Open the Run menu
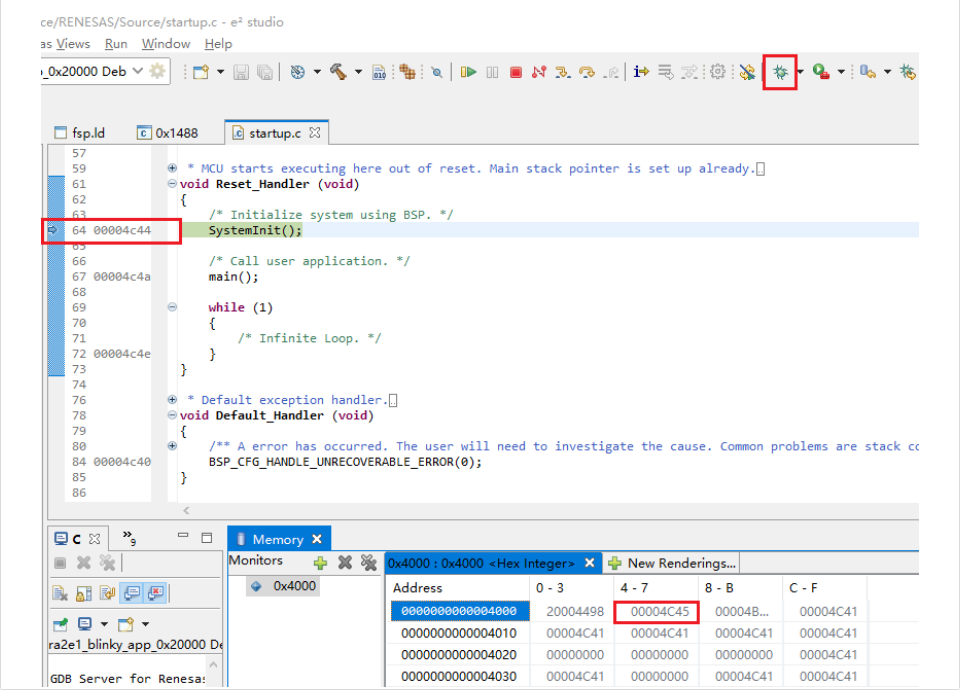Viewport: 960px width, 690px height. tap(116, 44)
